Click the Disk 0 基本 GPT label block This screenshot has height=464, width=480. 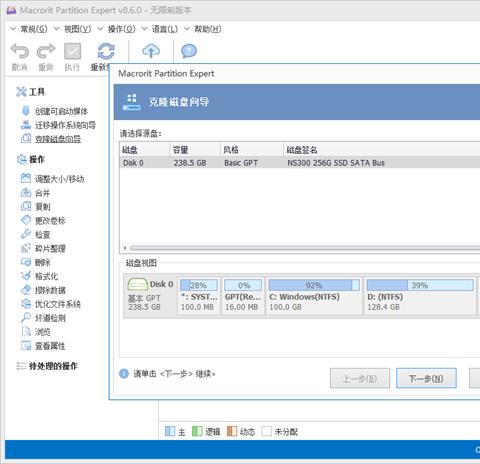click(150, 296)
